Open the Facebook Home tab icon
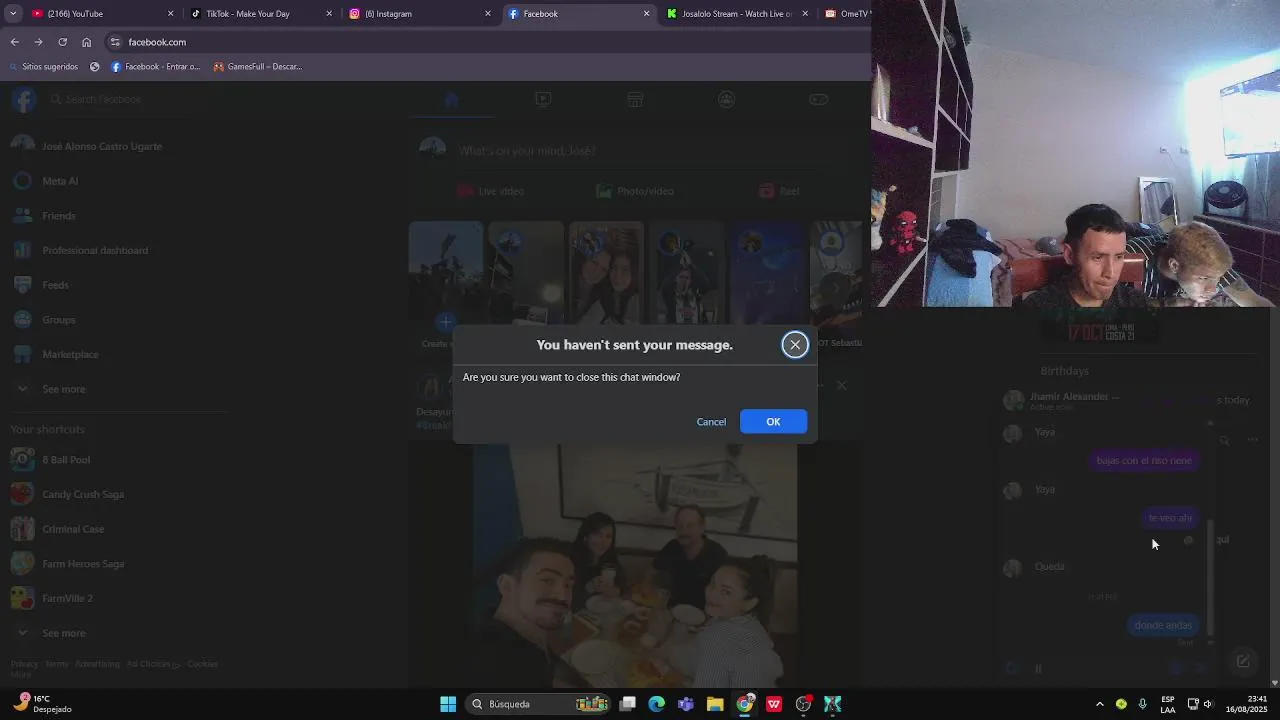The height and width of the screenshot is (720, 1280). (x=451, y=99)
